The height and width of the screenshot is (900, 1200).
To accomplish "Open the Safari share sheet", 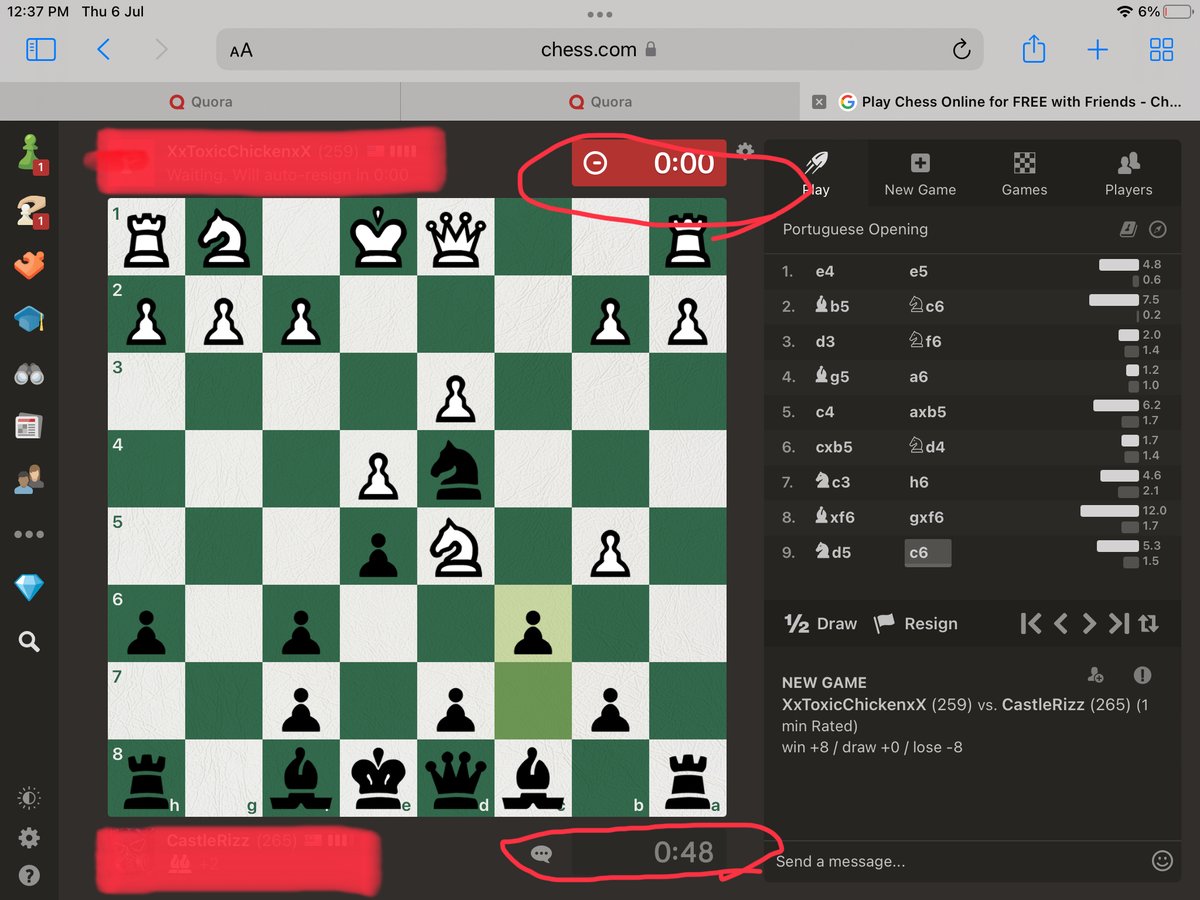I will (x=1034, y=48).
